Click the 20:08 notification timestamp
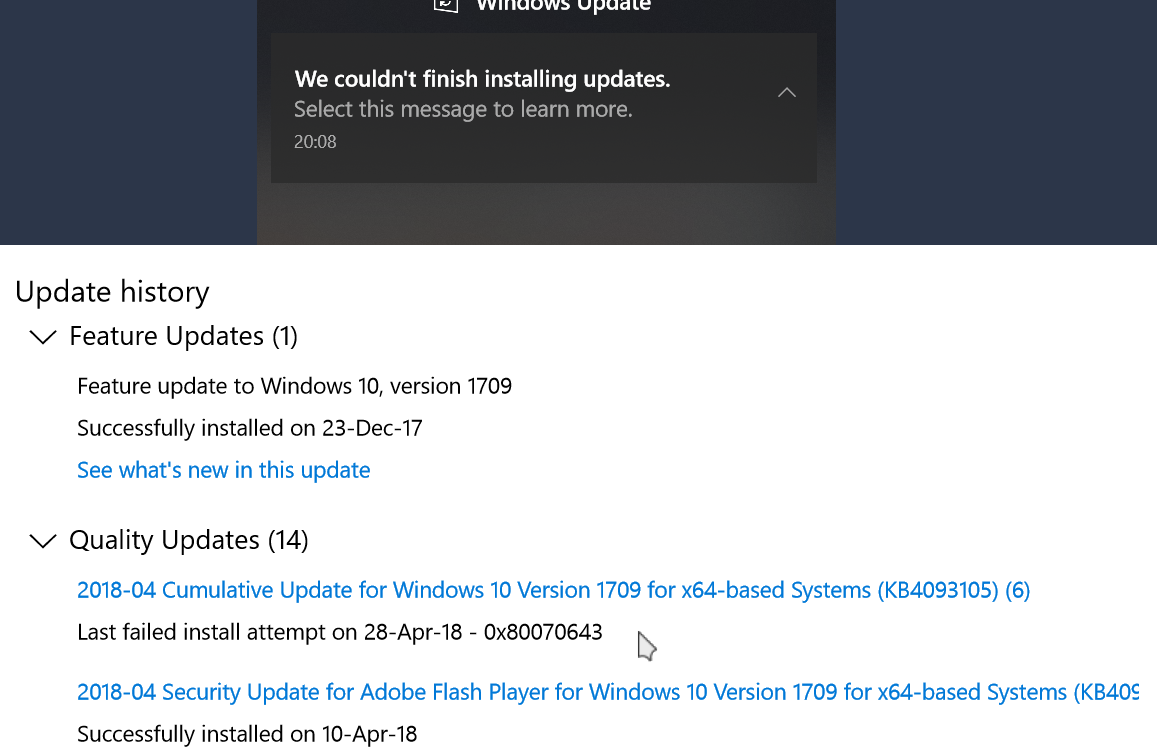Screen dimensions: 1157x753 (x=315, y=142)
